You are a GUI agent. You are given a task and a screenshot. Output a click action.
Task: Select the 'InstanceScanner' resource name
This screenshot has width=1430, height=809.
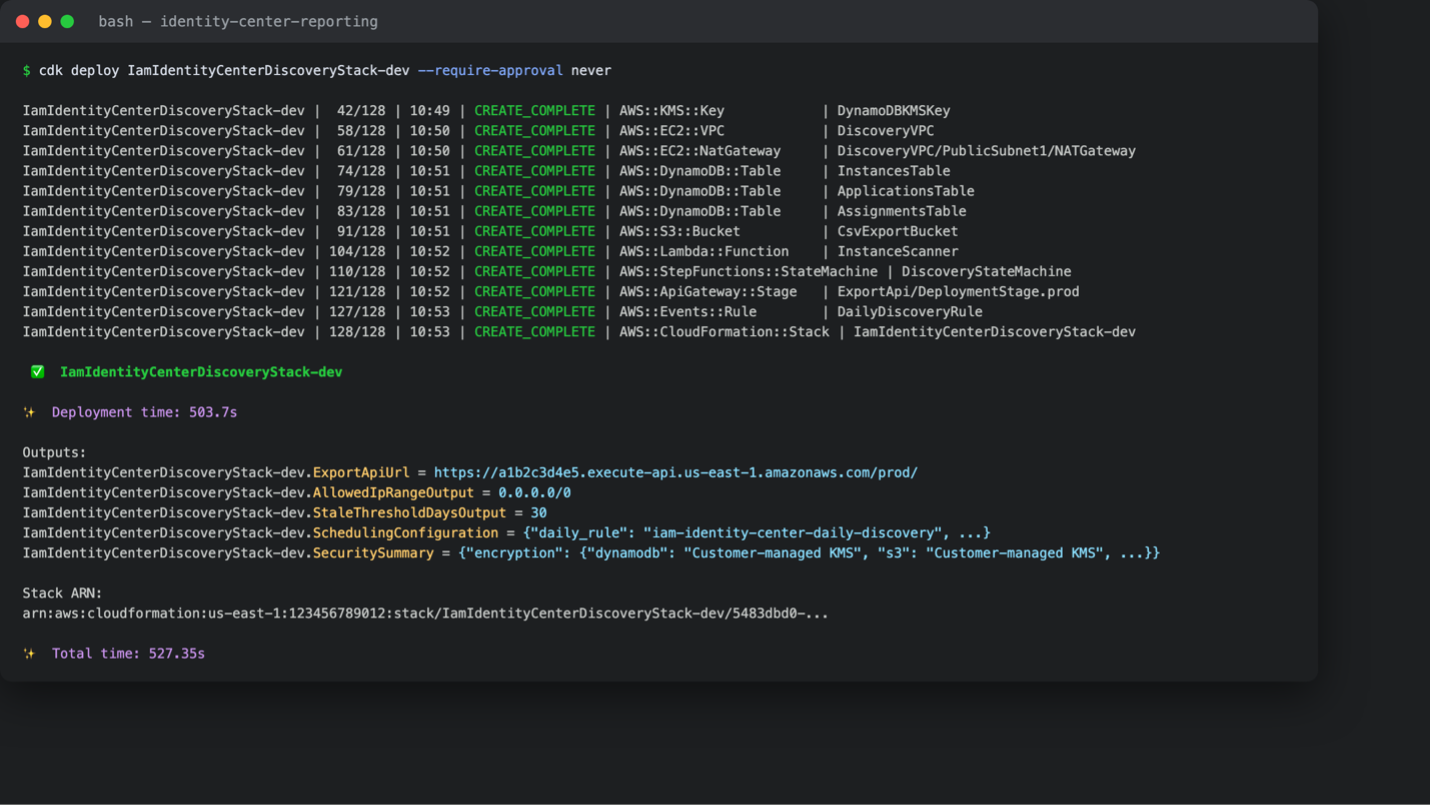[898, 251]
